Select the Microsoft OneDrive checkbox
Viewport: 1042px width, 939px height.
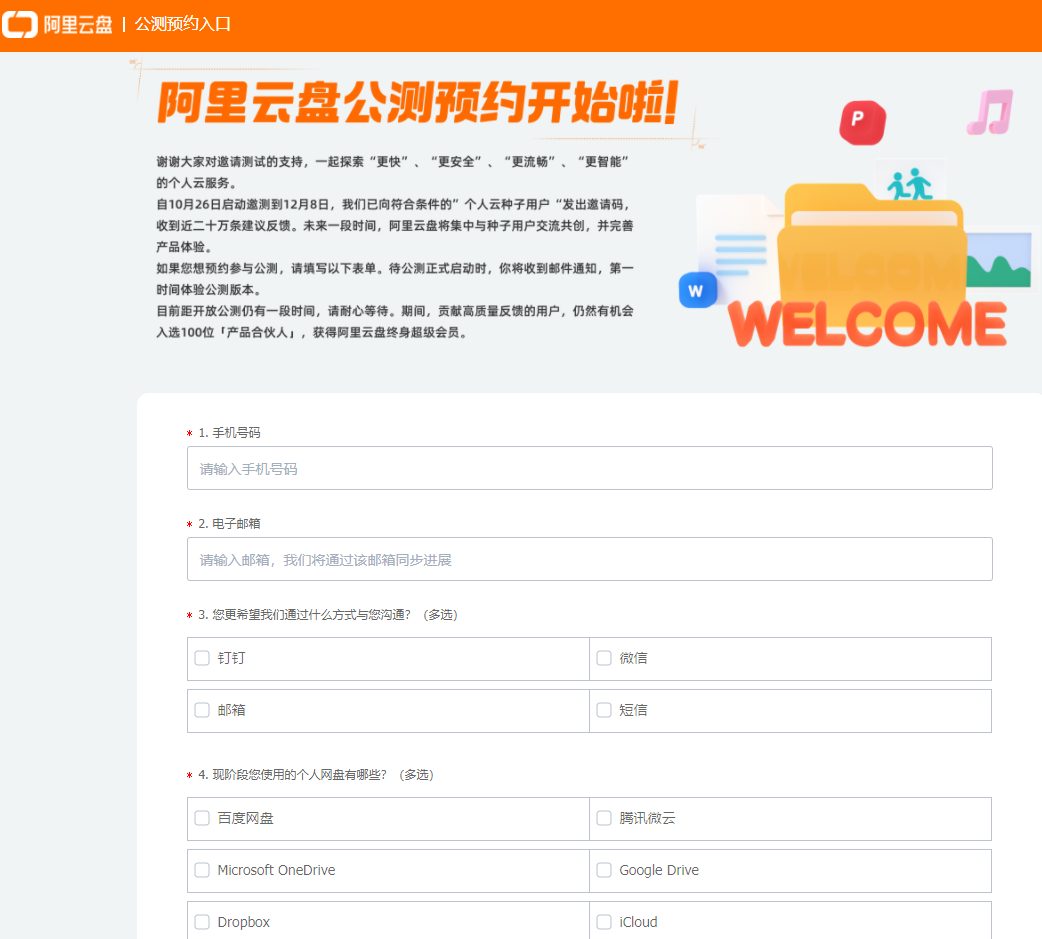[x=201, y=870]
